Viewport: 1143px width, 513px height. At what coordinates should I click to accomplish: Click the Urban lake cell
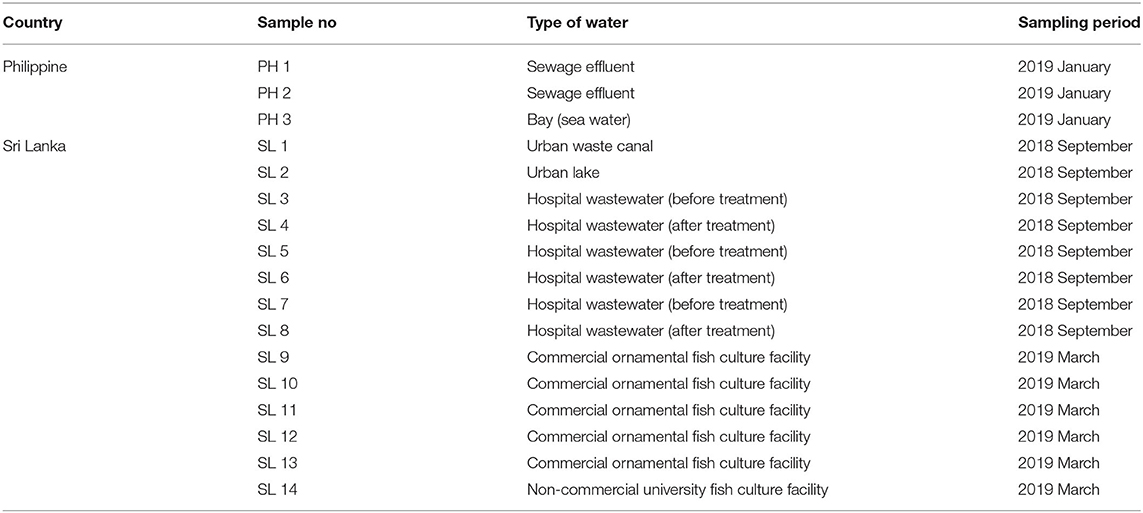(x=565, y=173)
